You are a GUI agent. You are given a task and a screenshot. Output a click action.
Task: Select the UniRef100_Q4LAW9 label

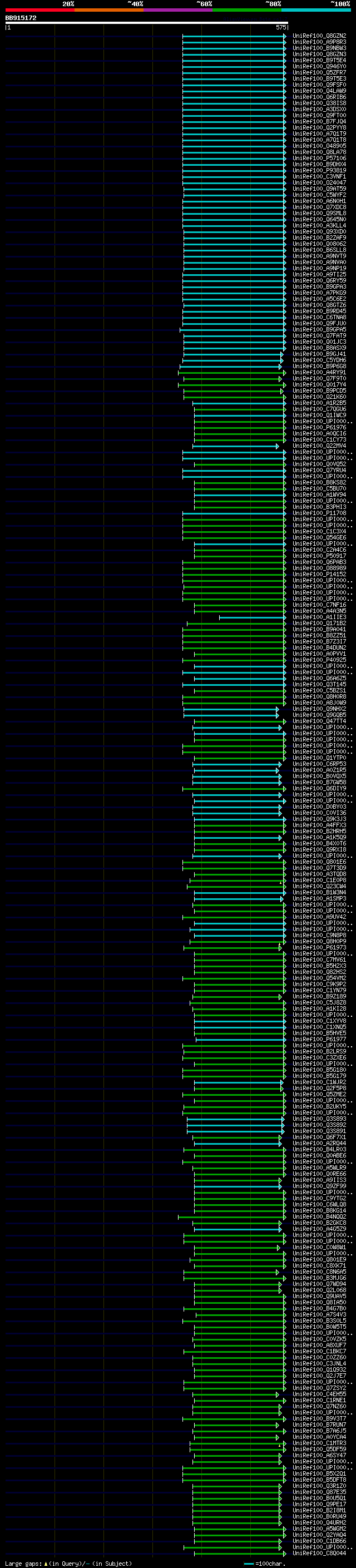[319, 91]
